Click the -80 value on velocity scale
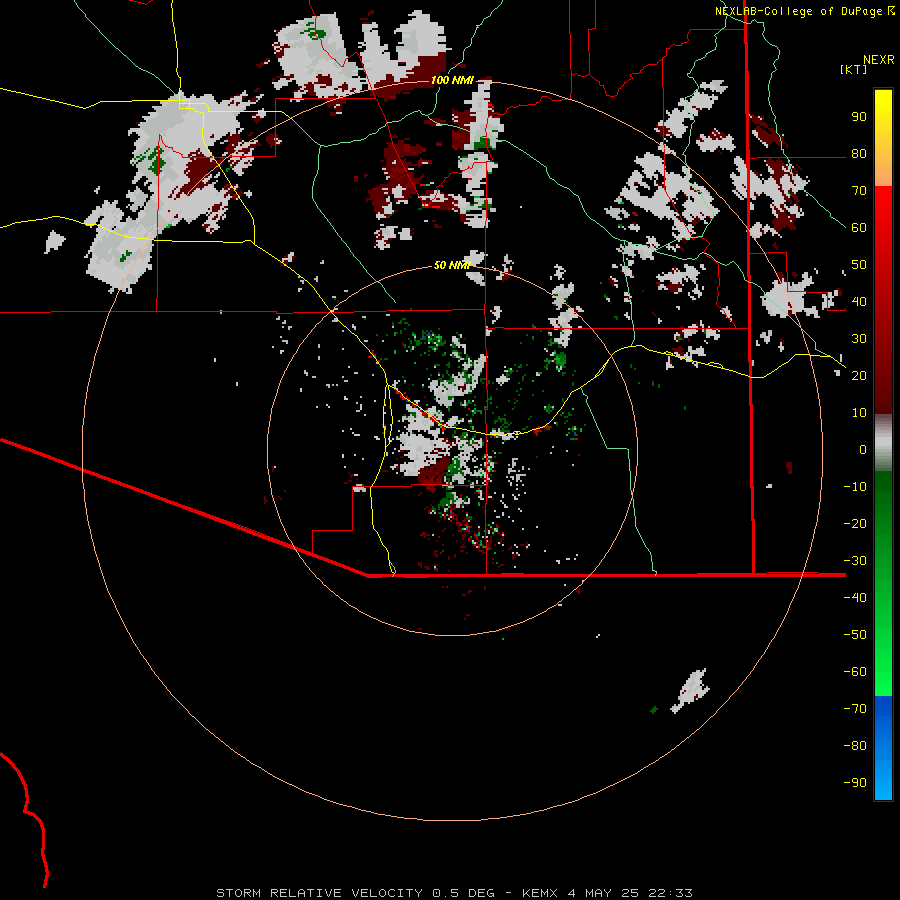900x900 pixels. (855, 746)
